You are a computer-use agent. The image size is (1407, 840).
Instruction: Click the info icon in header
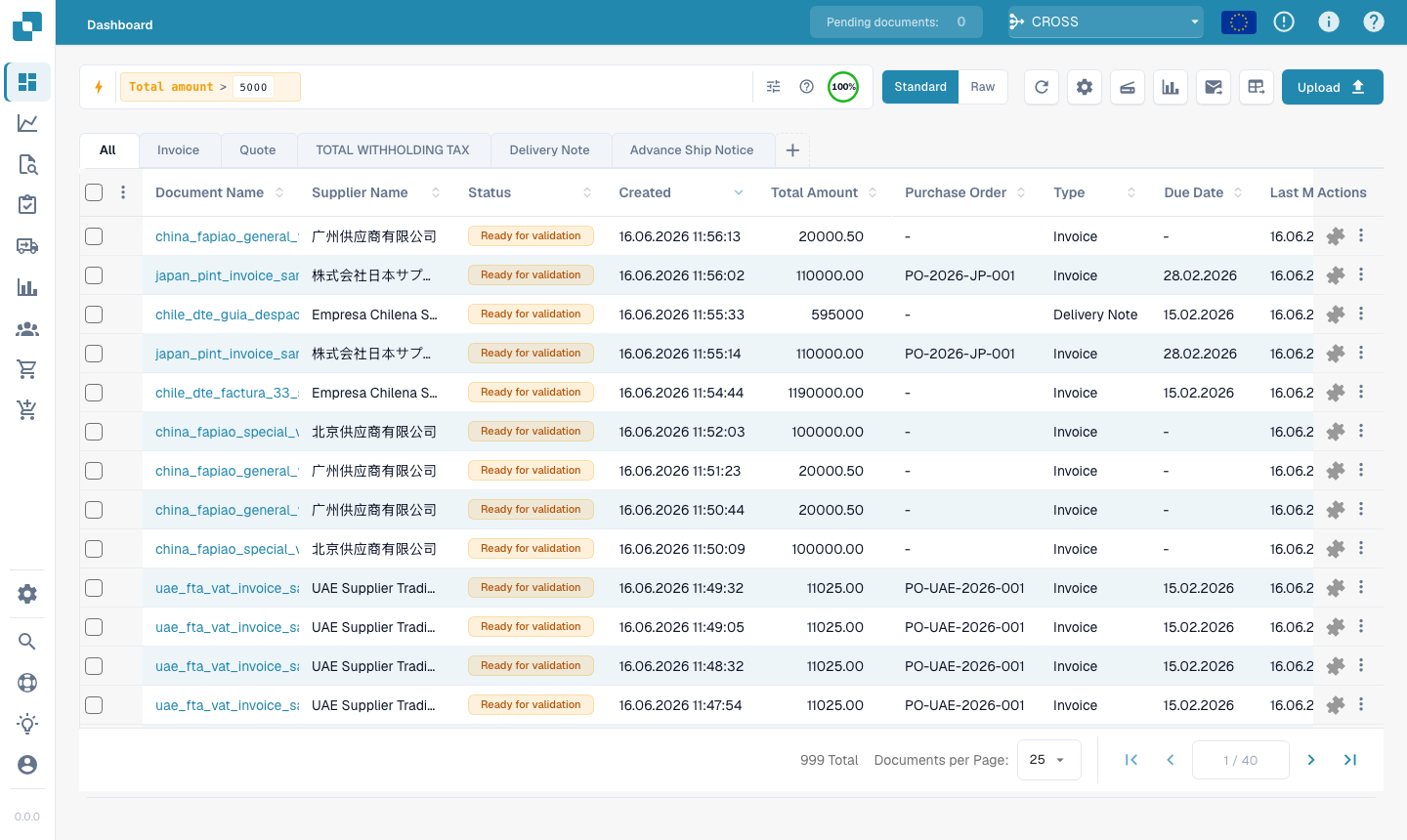pyautogui.click(x=1329, y=21)
